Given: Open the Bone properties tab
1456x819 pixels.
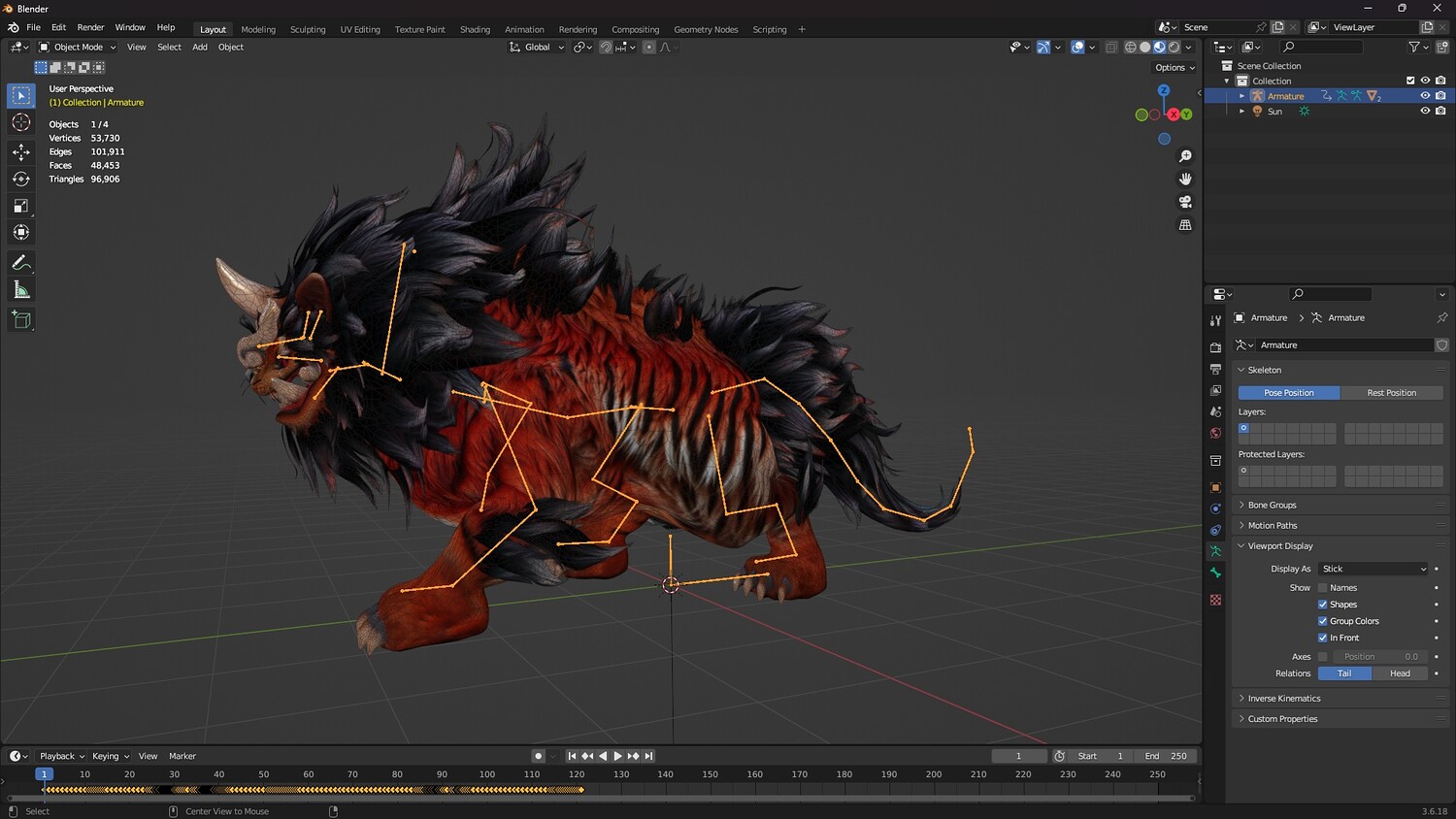Looking at the screenshot, I should [1215, 573].
